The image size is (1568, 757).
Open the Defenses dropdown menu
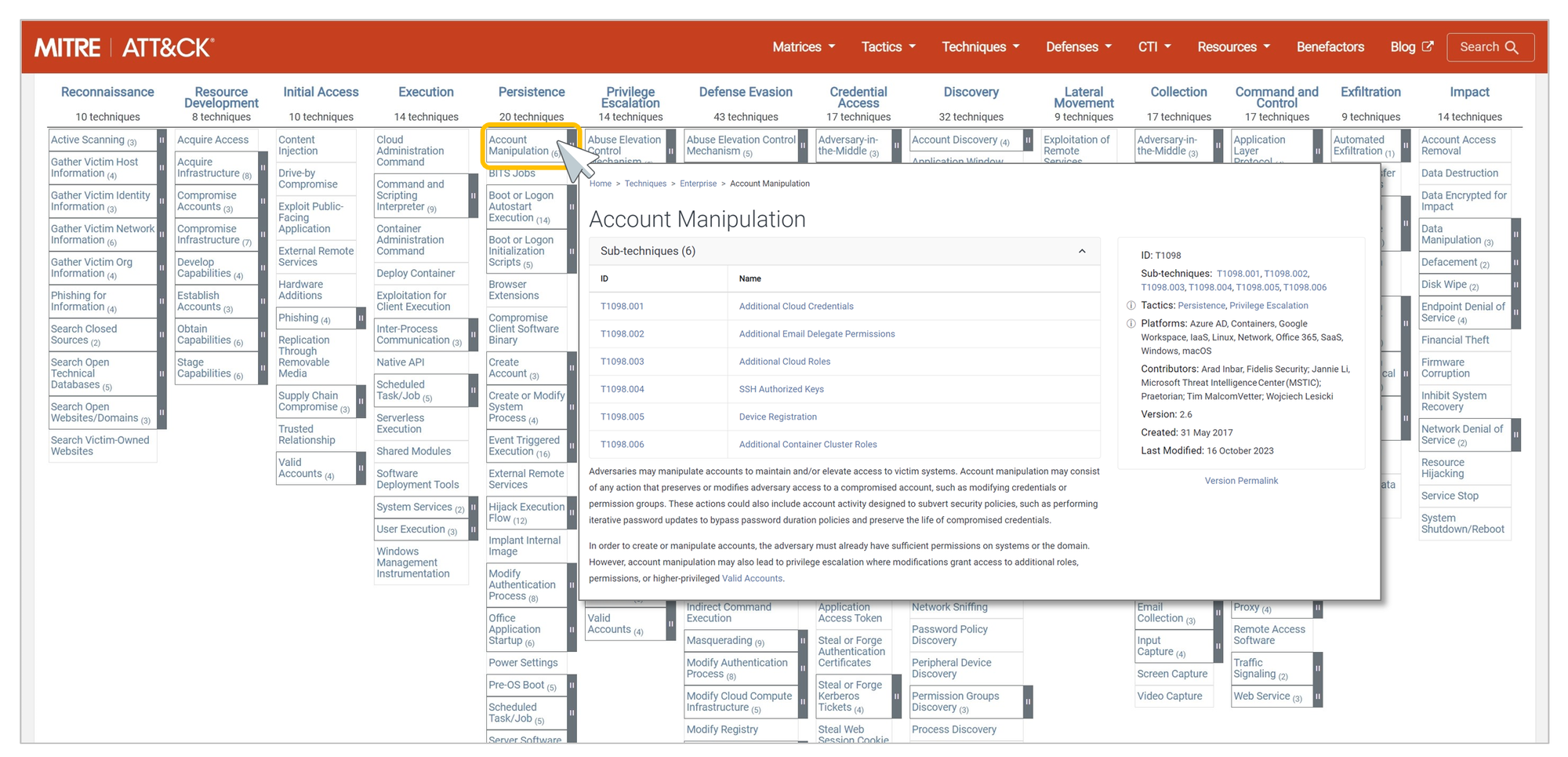(1079, 47)
